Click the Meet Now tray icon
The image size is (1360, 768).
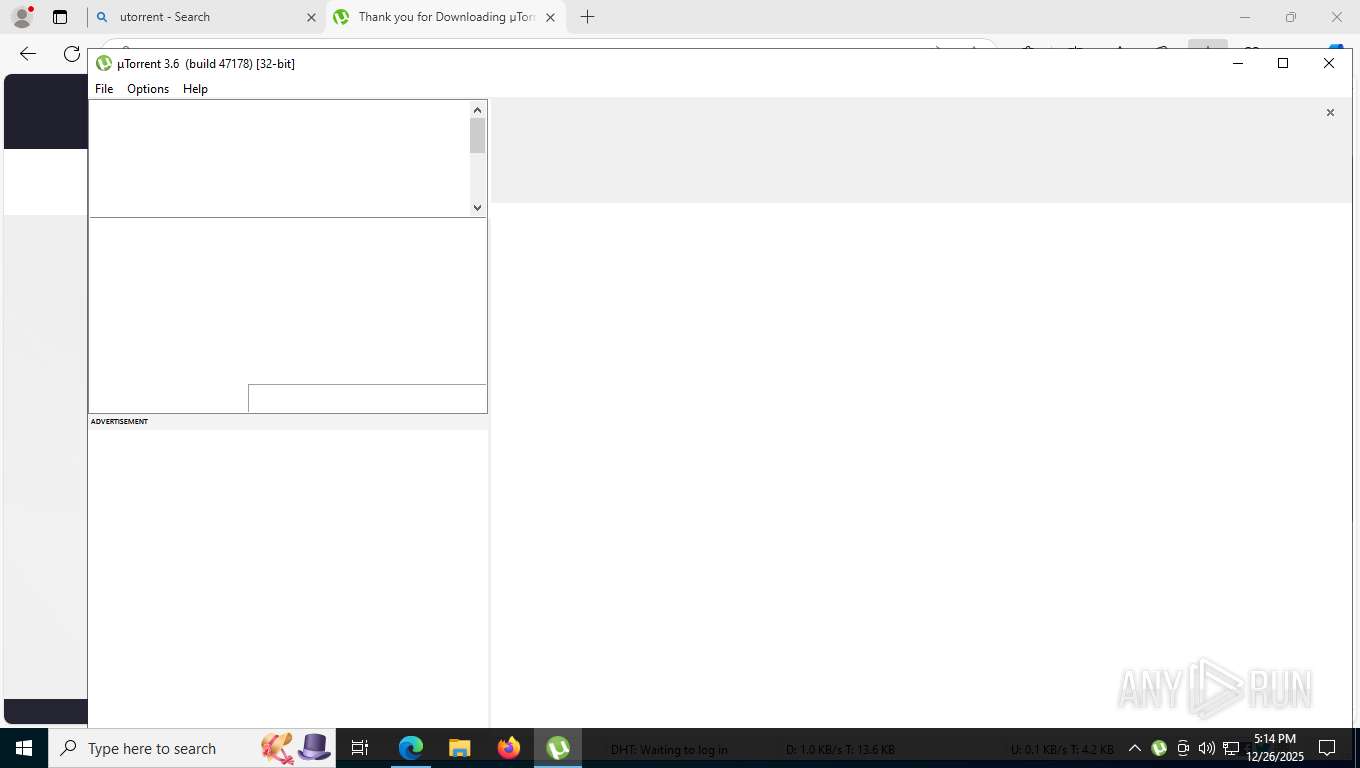1183,748
